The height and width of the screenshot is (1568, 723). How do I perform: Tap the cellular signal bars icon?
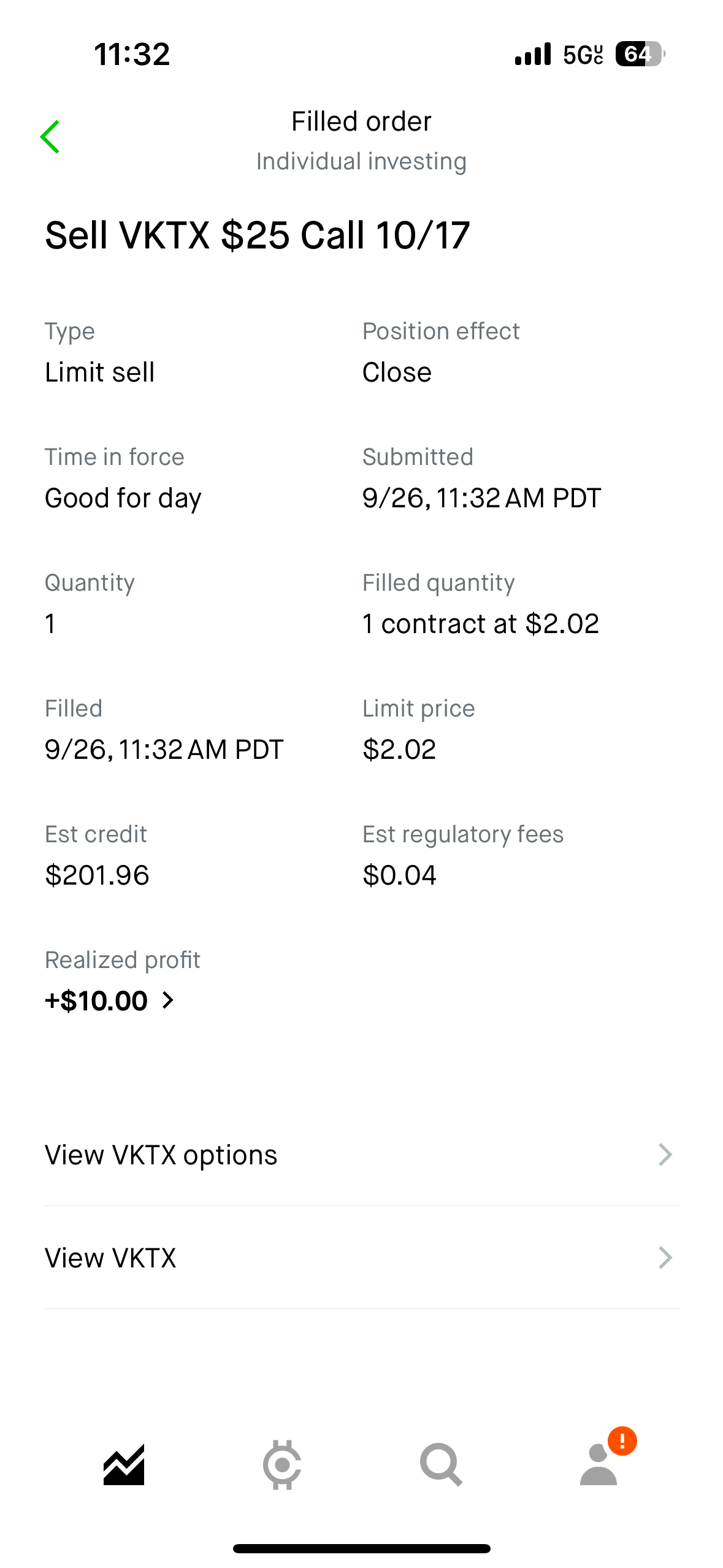point(533,54)
